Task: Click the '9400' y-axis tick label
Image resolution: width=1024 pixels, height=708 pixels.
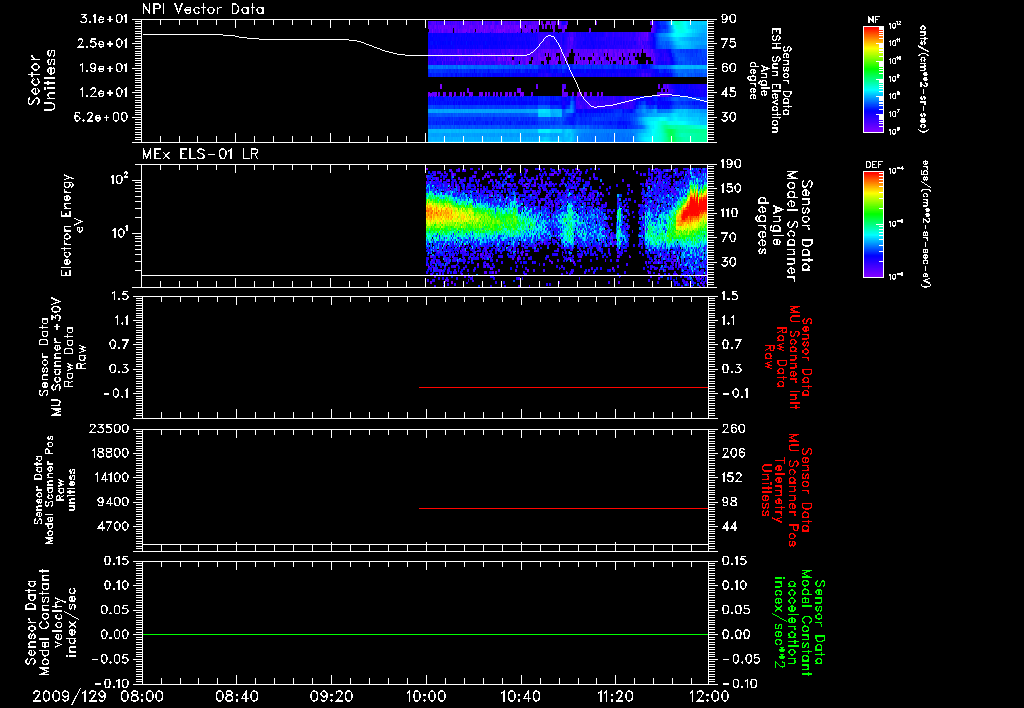Action: pyautogui.click(x=115, y=502)
